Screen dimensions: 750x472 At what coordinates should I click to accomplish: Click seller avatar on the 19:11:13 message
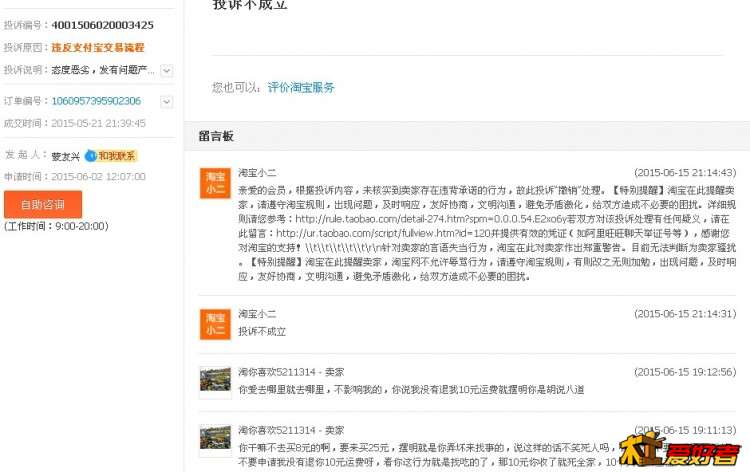tap(215, 440)
